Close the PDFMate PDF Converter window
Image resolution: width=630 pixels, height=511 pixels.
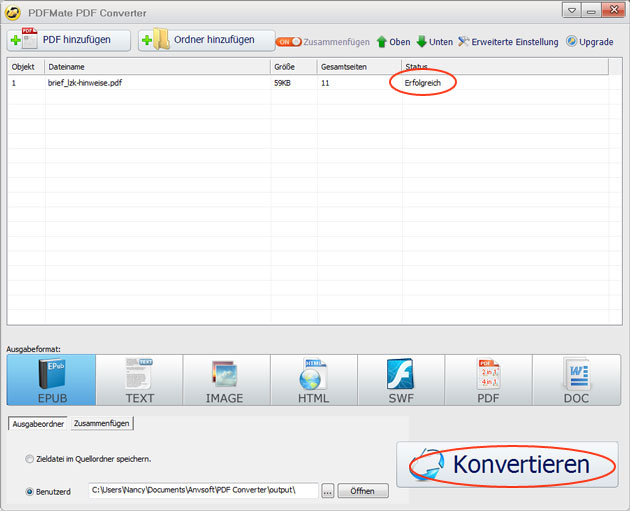tap(614, 10)
